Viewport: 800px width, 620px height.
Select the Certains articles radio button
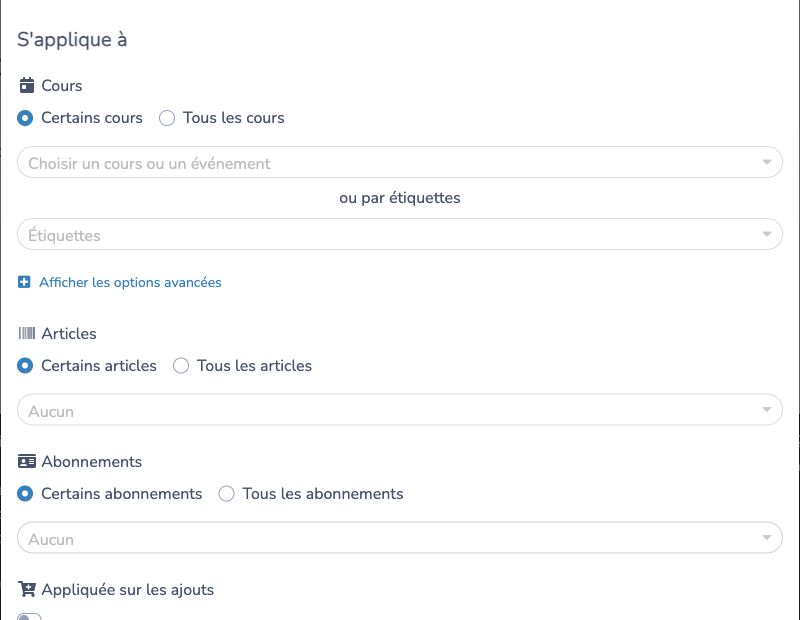click(25, 366)
